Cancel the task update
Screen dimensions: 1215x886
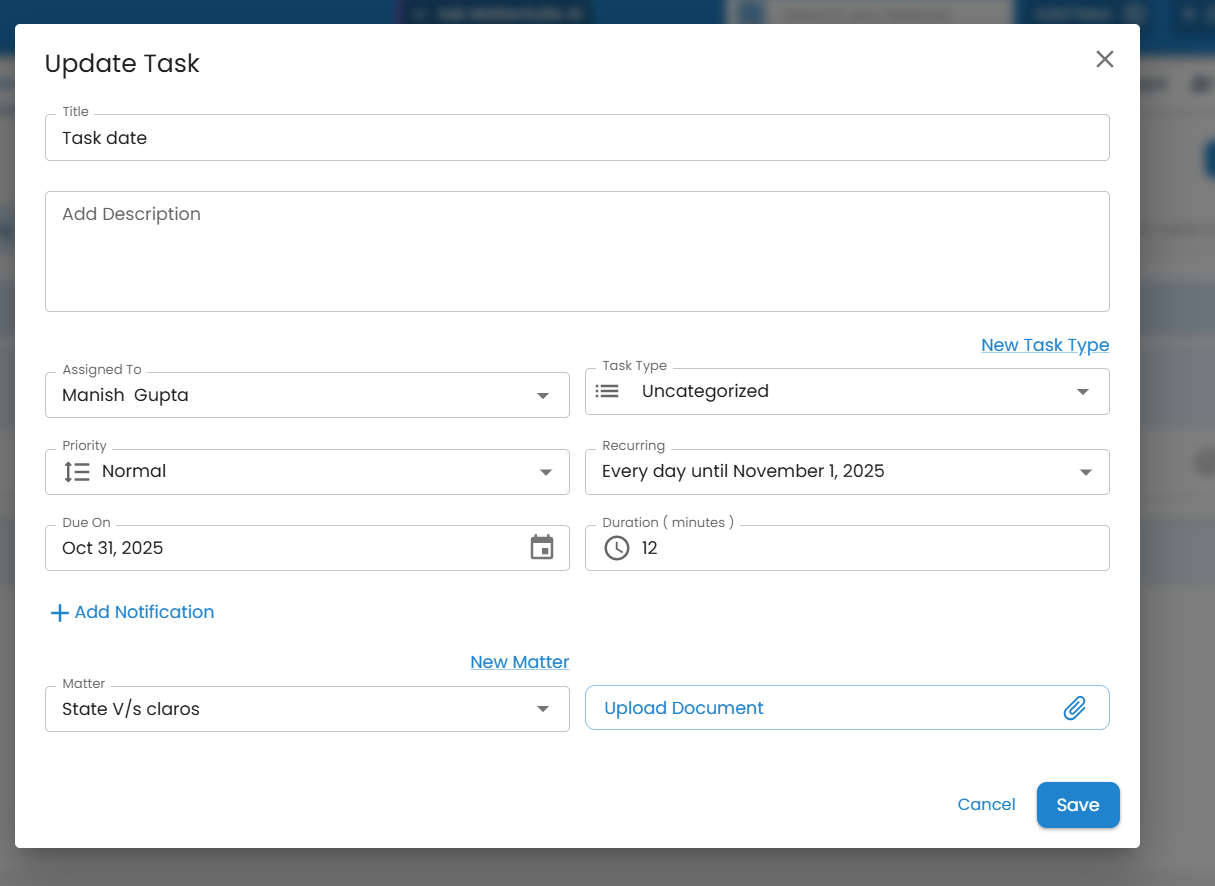(x=986, y=805)
